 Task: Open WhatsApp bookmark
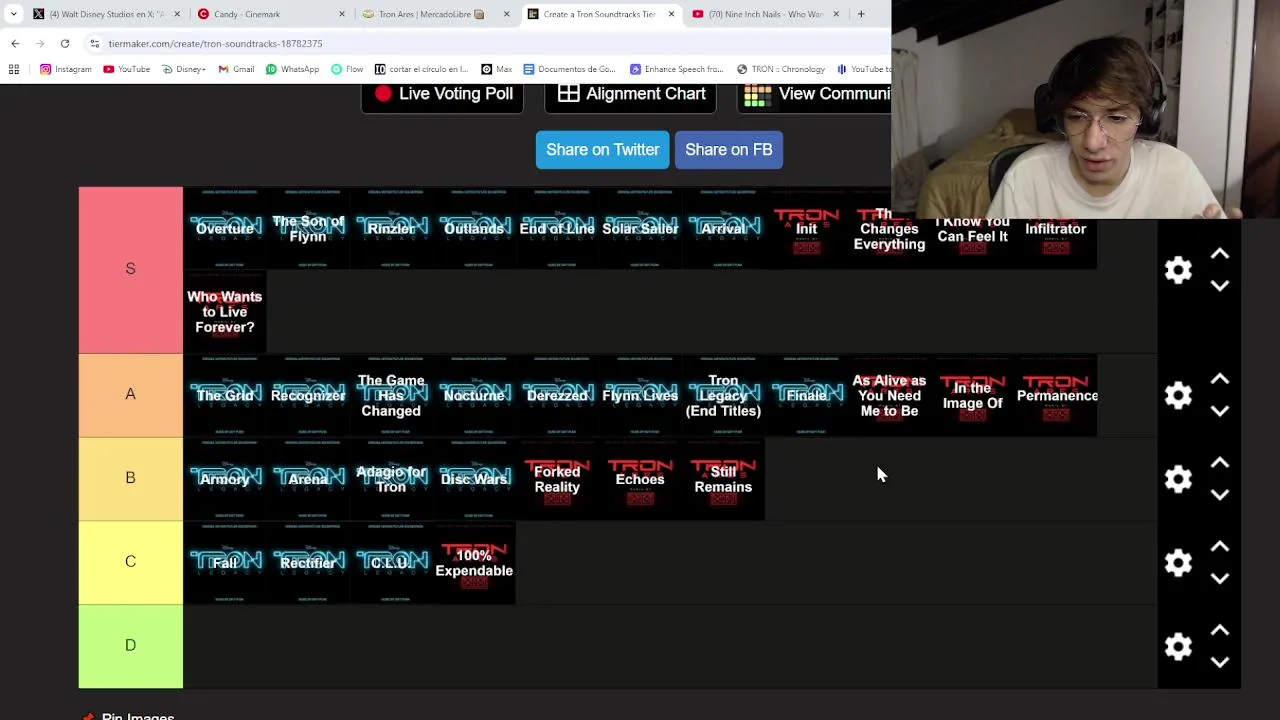coord(292,69)
